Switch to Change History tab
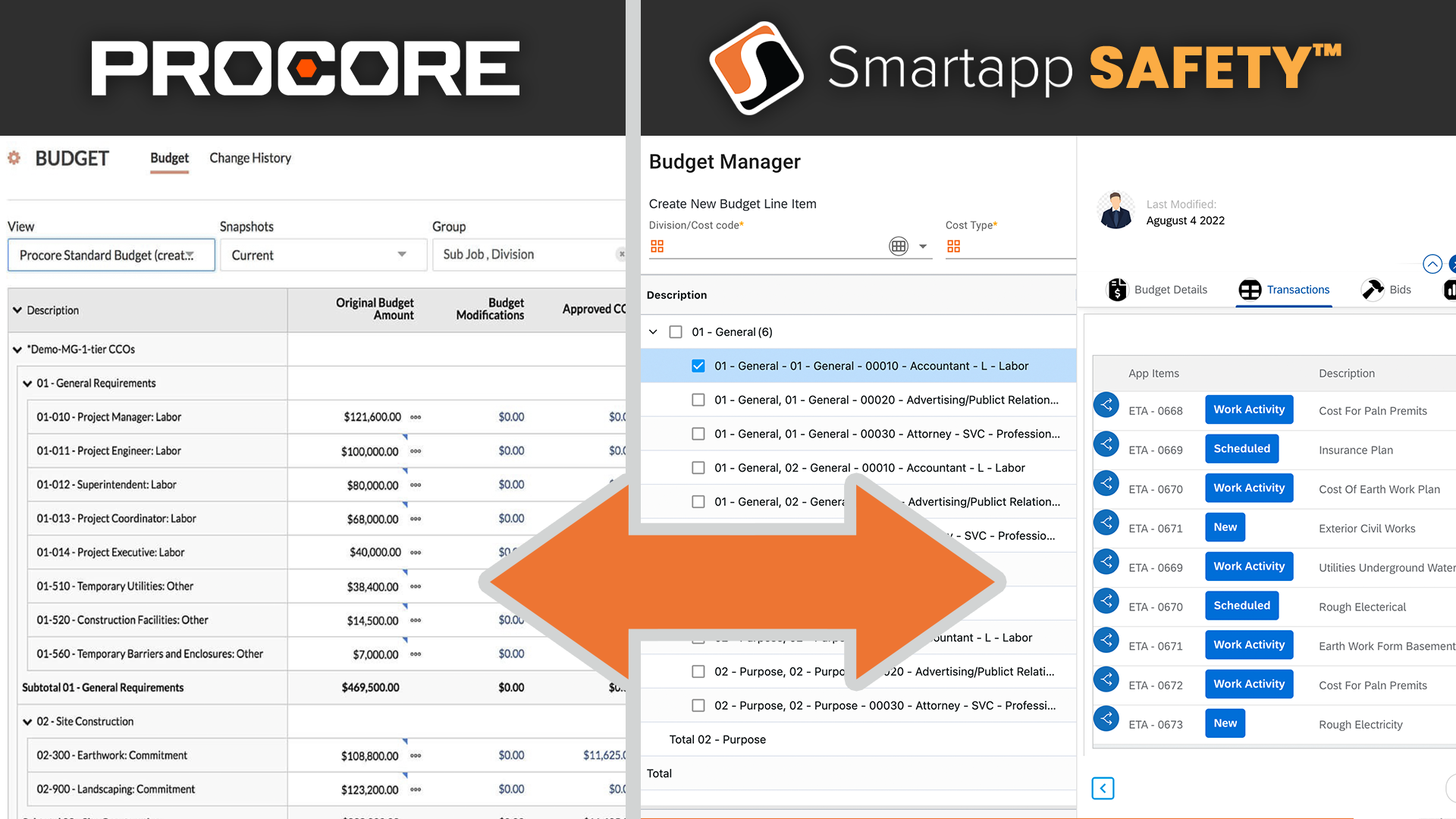The height and width of the screenshot is (819, 1456). (250, 158)
